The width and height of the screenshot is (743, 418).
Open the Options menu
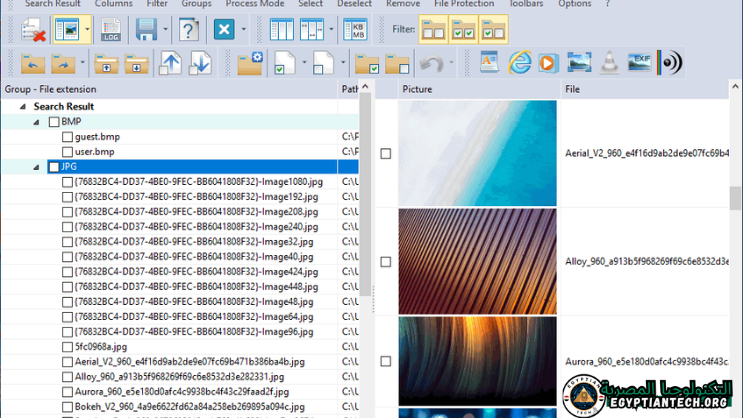coord(574,4)
